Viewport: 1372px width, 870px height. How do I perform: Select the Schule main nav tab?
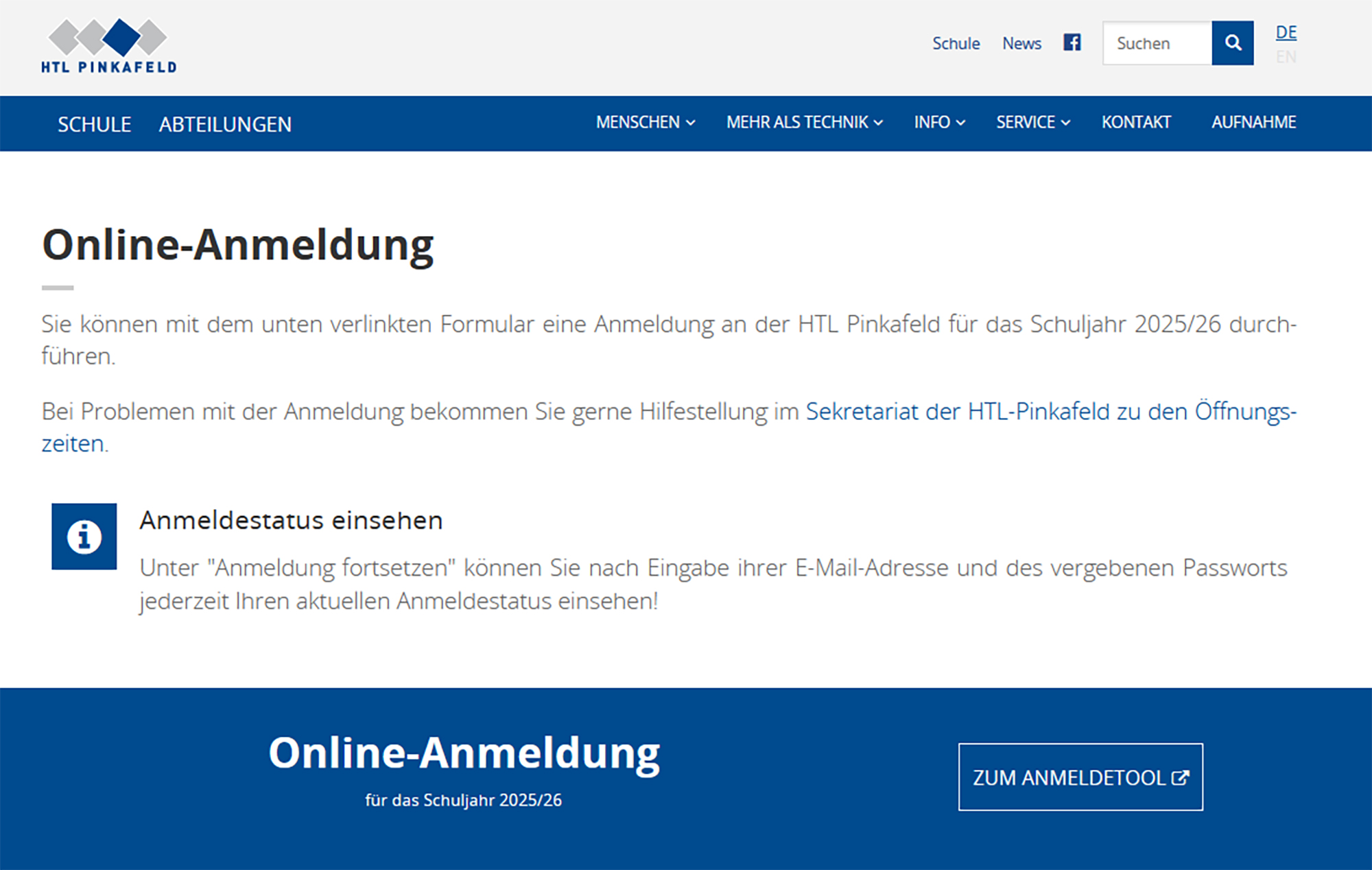tap(94, 124)
